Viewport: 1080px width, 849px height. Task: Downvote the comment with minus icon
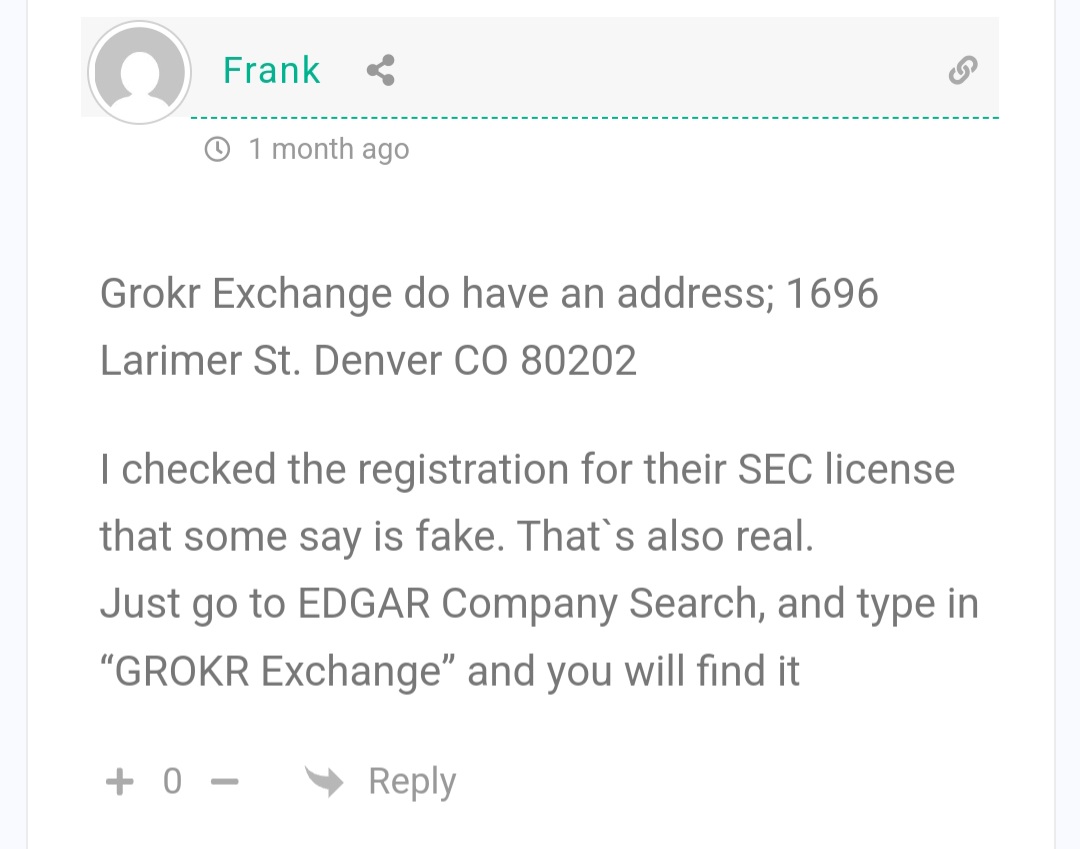point(226,782)
